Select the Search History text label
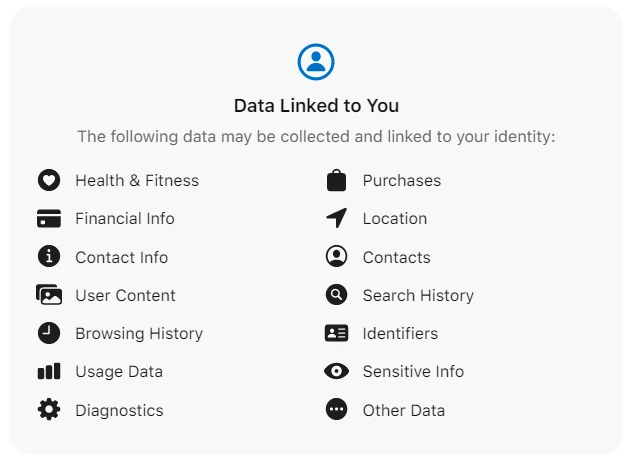Screen dimensions: 627x461 [x=418, y=295]
